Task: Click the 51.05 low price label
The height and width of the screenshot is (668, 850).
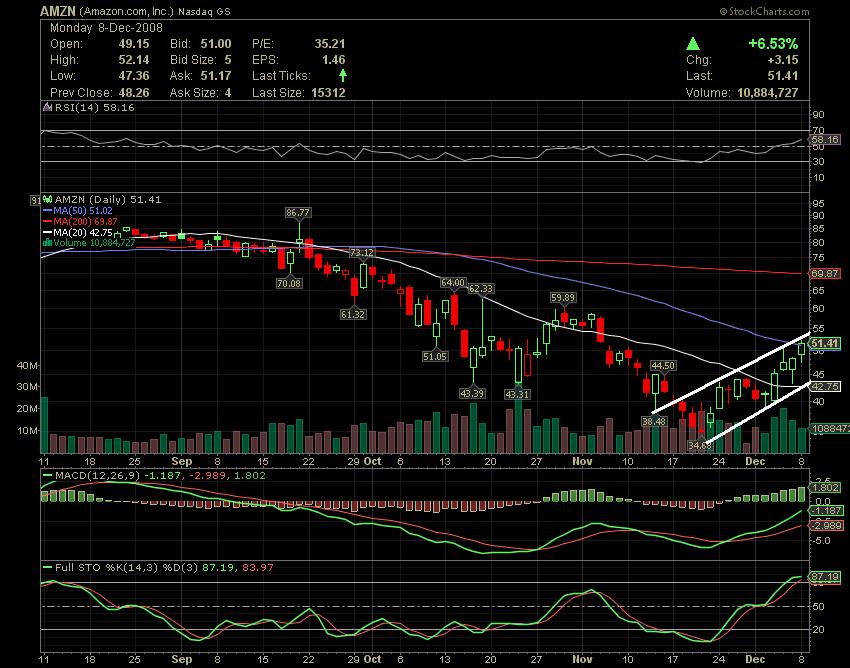Action: point(435,356)
